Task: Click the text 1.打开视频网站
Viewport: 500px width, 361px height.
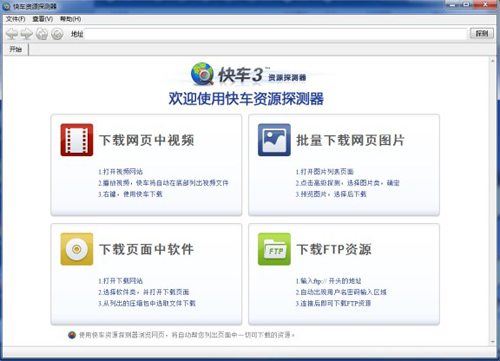Action: pos(120,172)
